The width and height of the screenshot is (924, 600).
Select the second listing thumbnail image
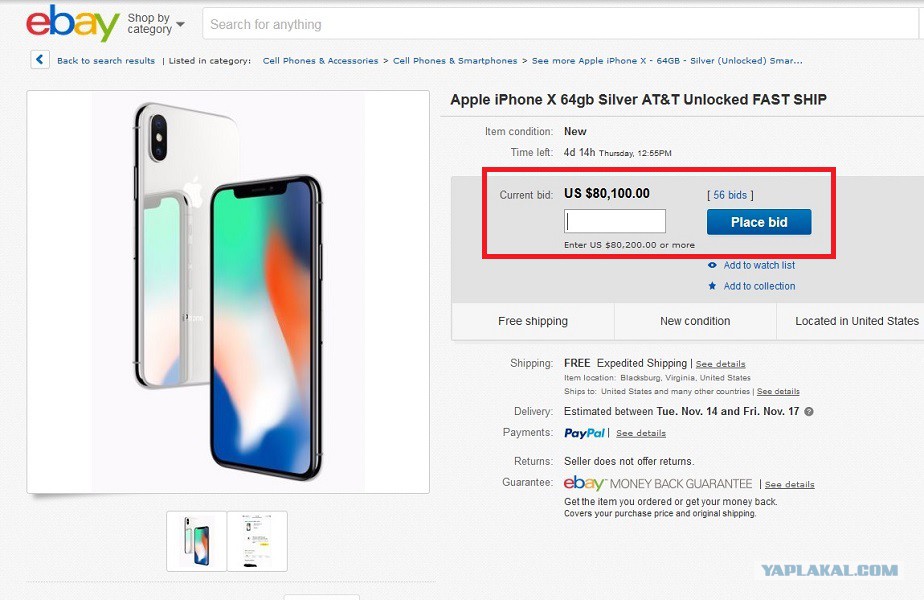[258, 541]
